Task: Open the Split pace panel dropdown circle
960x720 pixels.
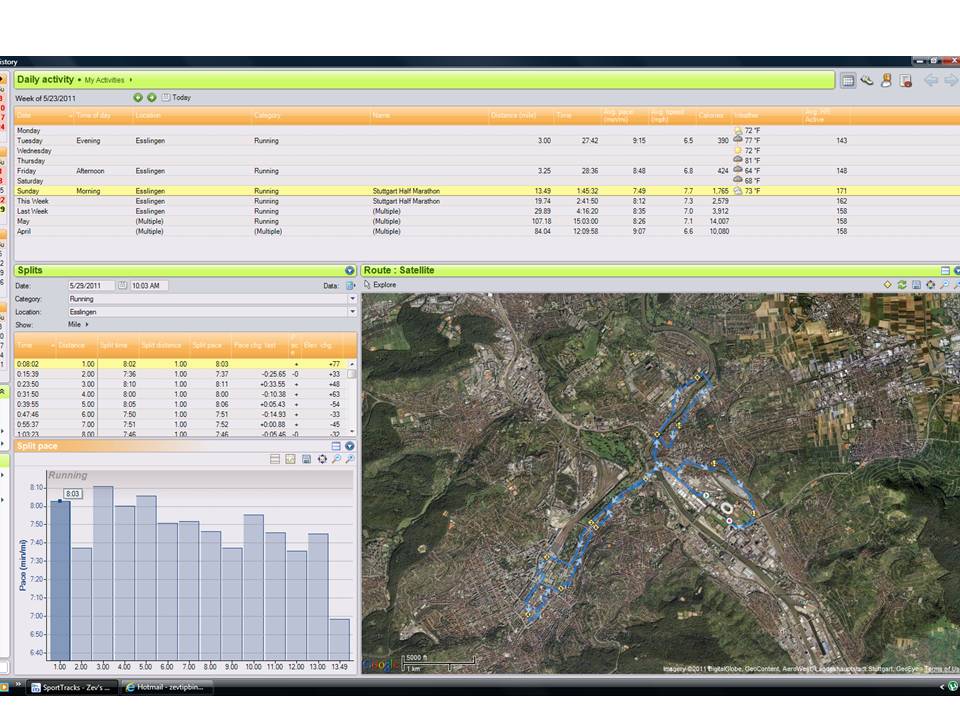Action: (350, 446)
